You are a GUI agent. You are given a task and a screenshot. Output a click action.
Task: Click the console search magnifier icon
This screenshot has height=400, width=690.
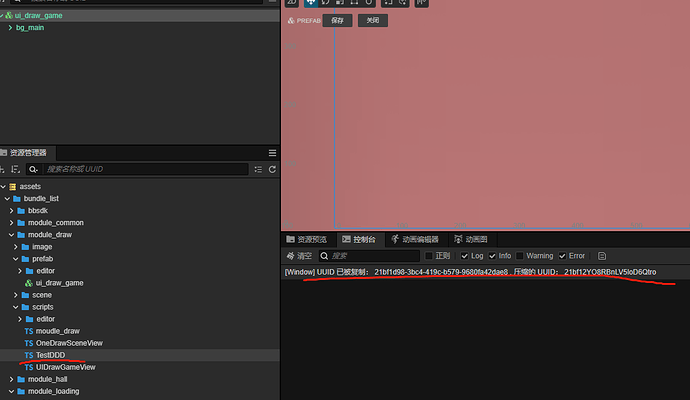point(324,256)
